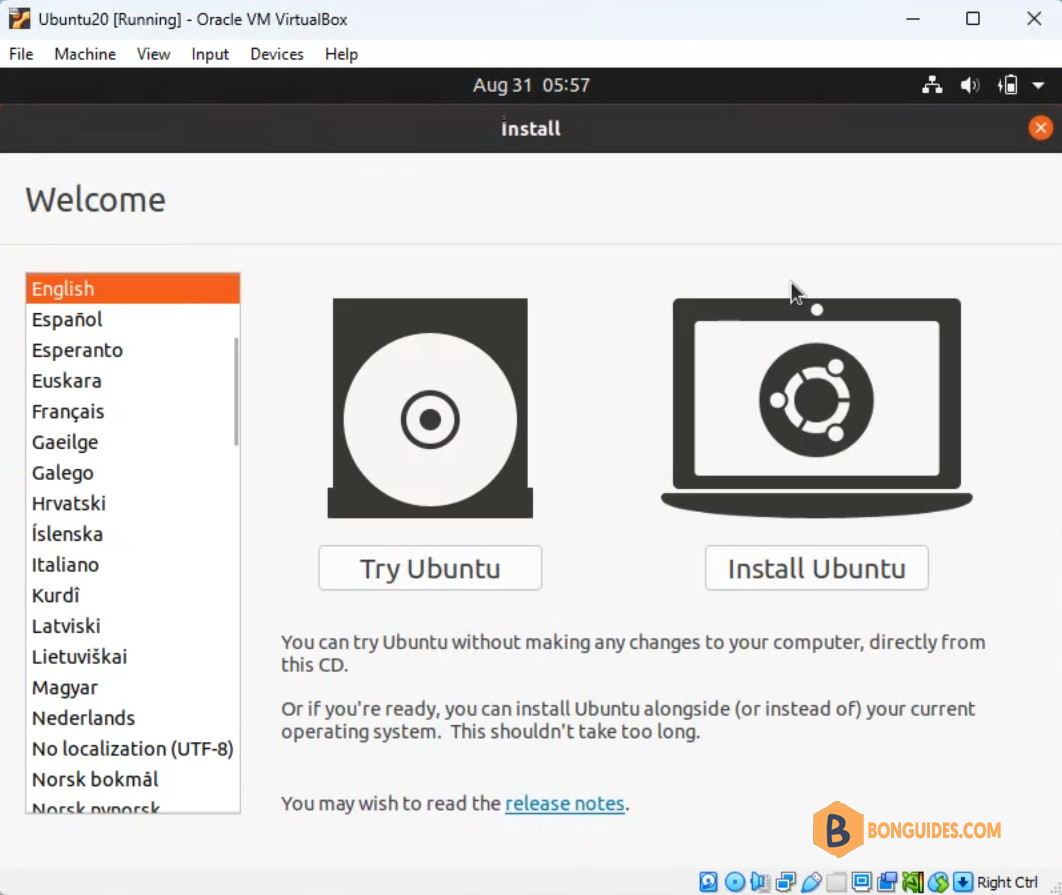Screen dimensions: 1062x895
Task: Minimize the VirtualBox window
Action: pos(913,19)
